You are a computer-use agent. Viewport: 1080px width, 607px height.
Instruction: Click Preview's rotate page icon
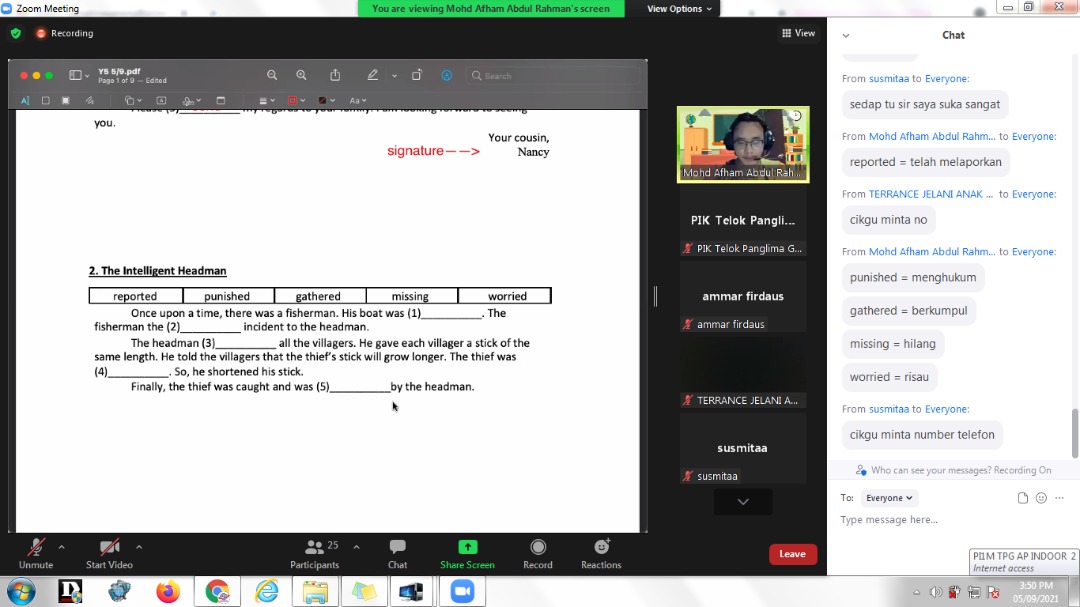coord(417,75)
